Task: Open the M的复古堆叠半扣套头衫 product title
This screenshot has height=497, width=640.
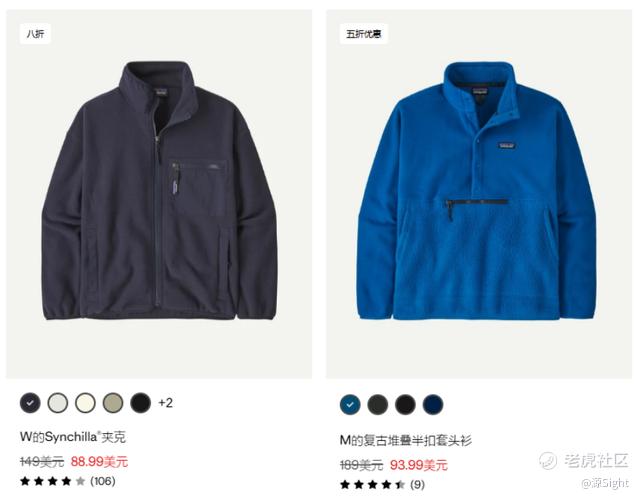Action: (x=406, y=440)
